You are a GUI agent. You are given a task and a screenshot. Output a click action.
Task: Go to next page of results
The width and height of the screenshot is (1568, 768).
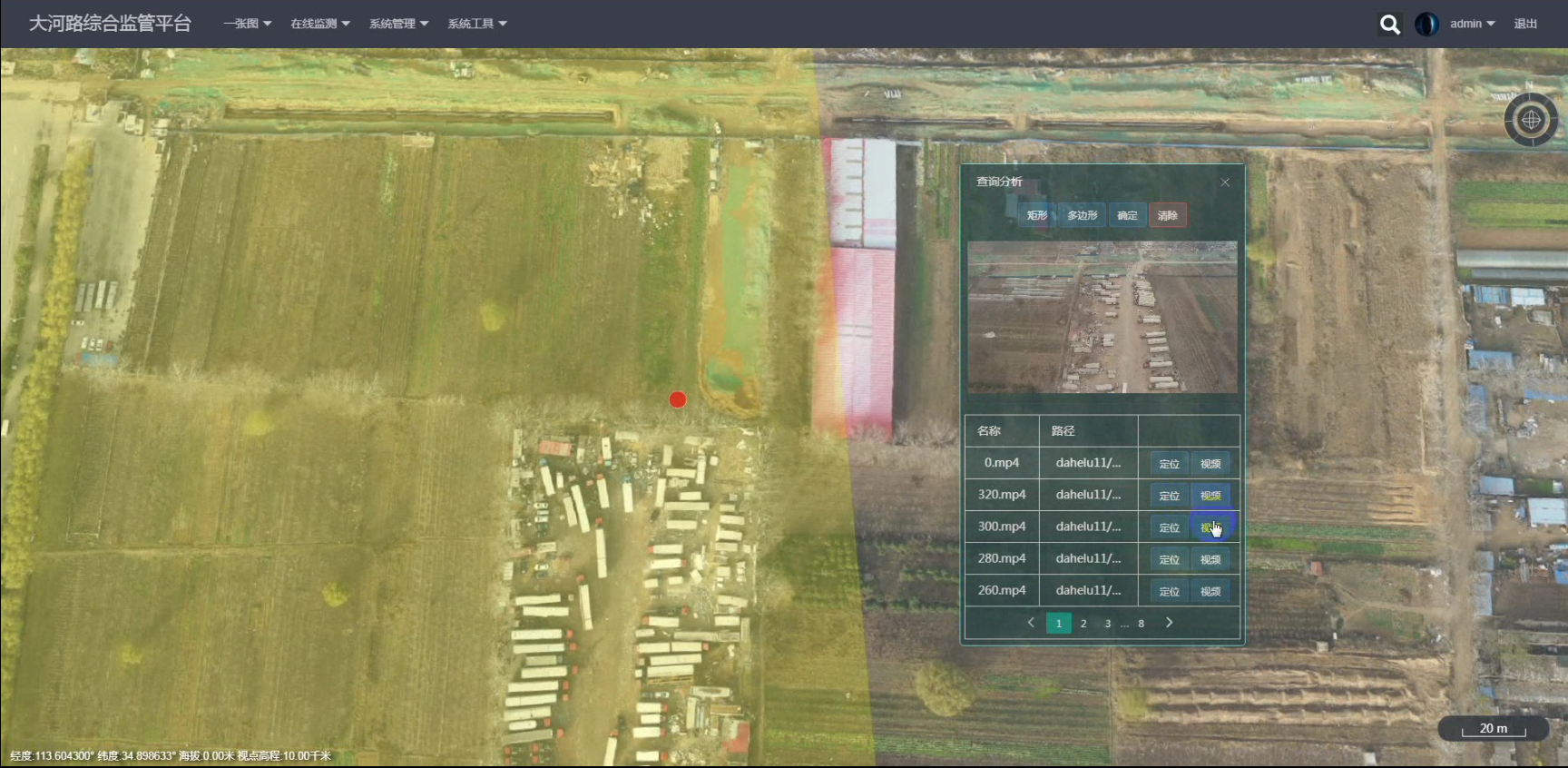(x=1169, y=623)
